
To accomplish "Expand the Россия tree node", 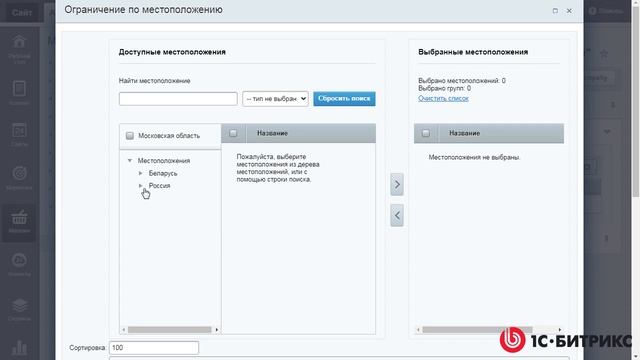I will [x=140, y=186].
